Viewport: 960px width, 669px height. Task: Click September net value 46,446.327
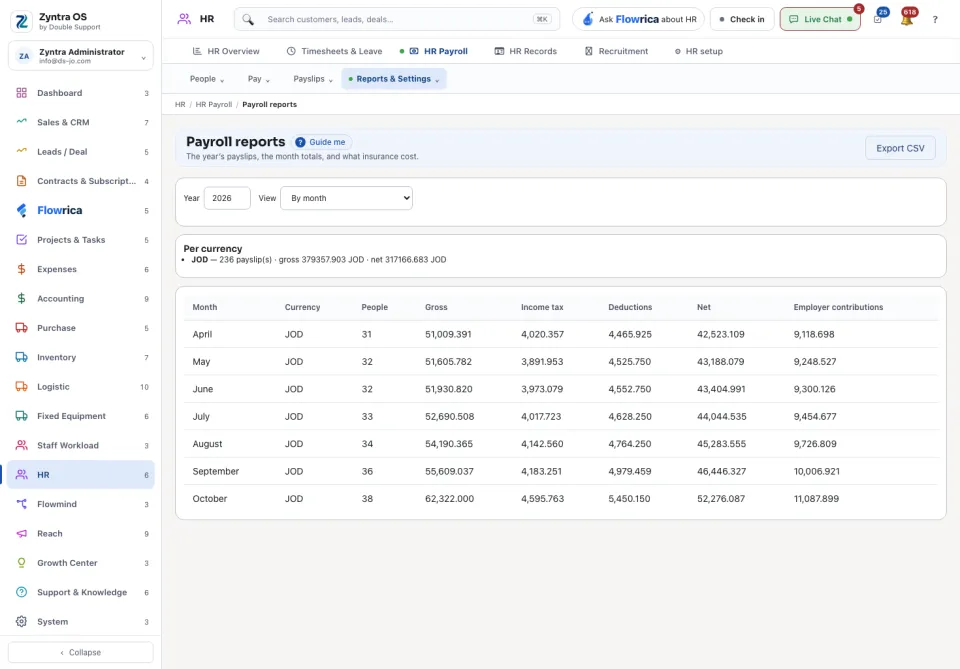(x=721, y=471)
